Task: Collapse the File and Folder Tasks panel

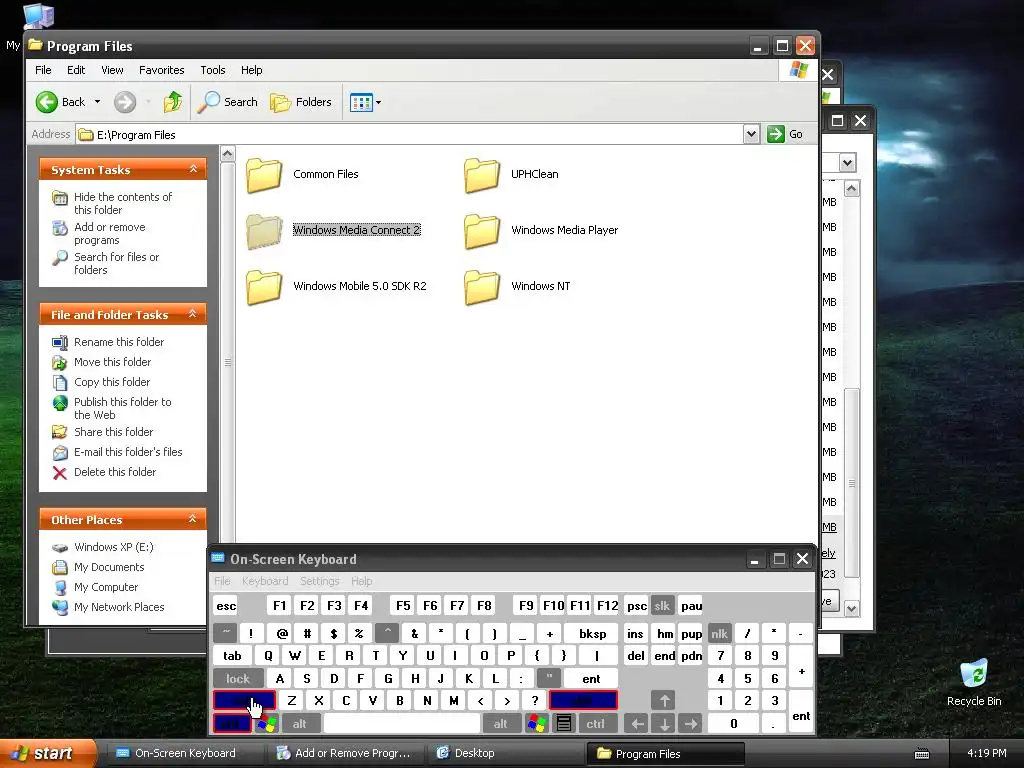Action: pos(193,314)
